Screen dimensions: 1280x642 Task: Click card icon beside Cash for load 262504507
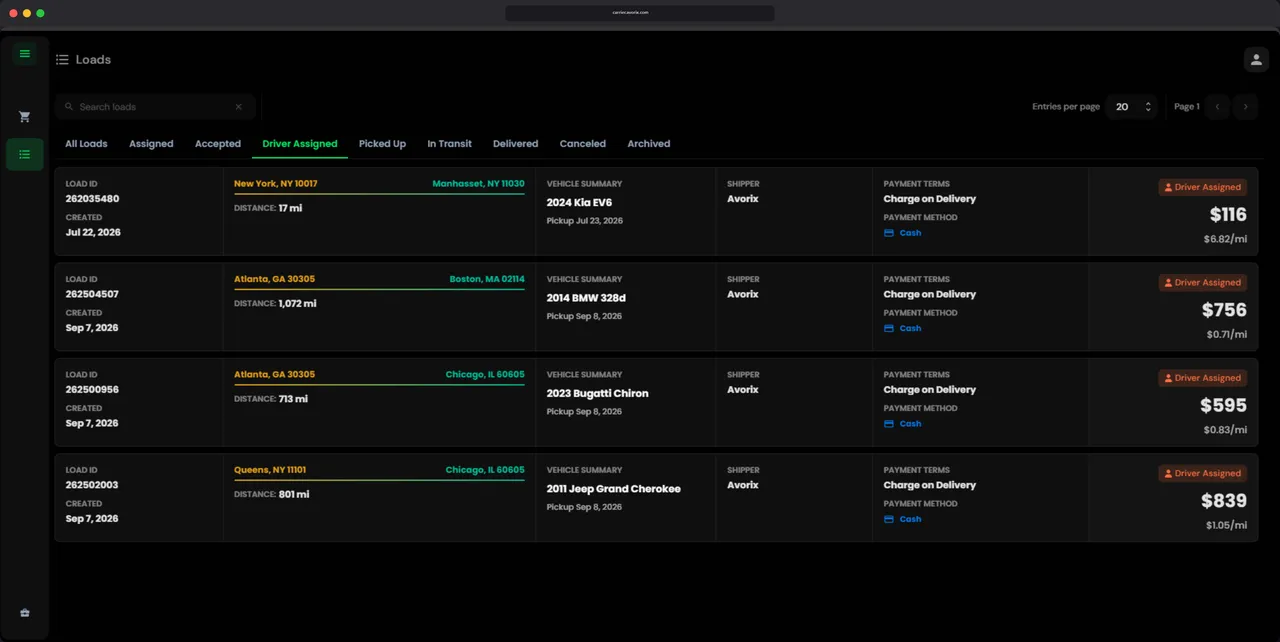tap(889, 328)
